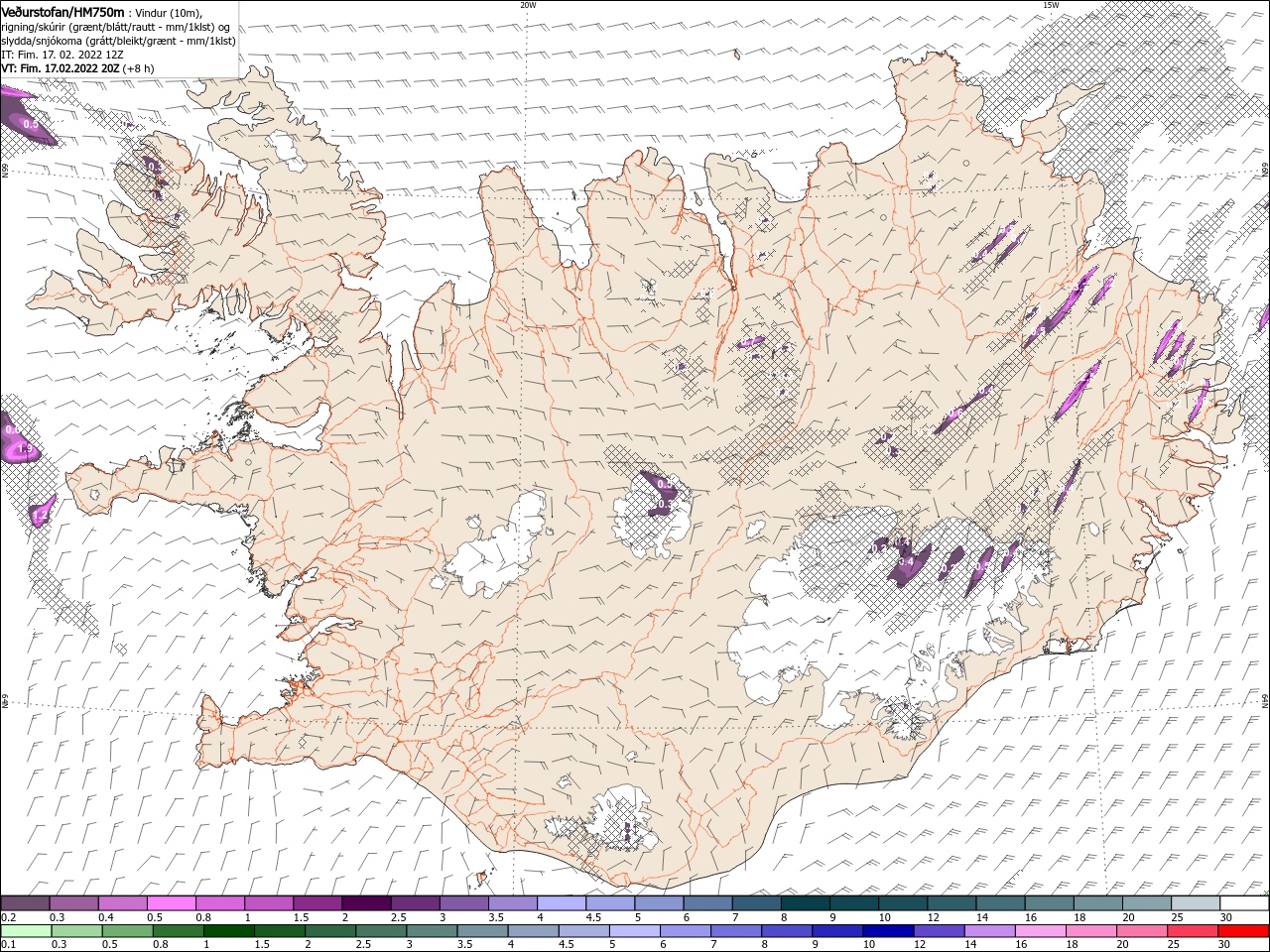Pick the top legend swatch between 1 and 1.5
Screen dimensions: 1270x952
[x=269, y=903]
